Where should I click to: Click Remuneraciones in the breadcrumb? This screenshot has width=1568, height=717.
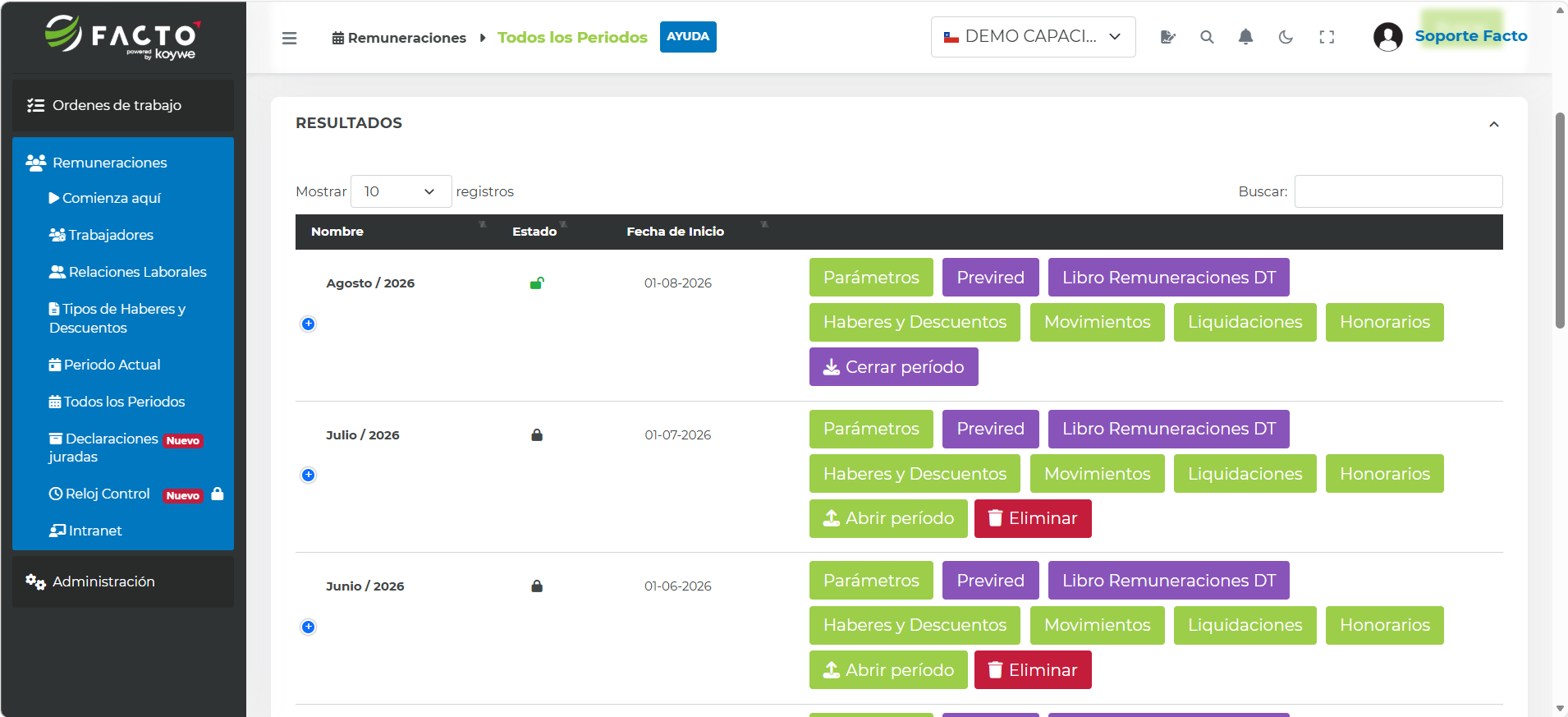point(399,38)
